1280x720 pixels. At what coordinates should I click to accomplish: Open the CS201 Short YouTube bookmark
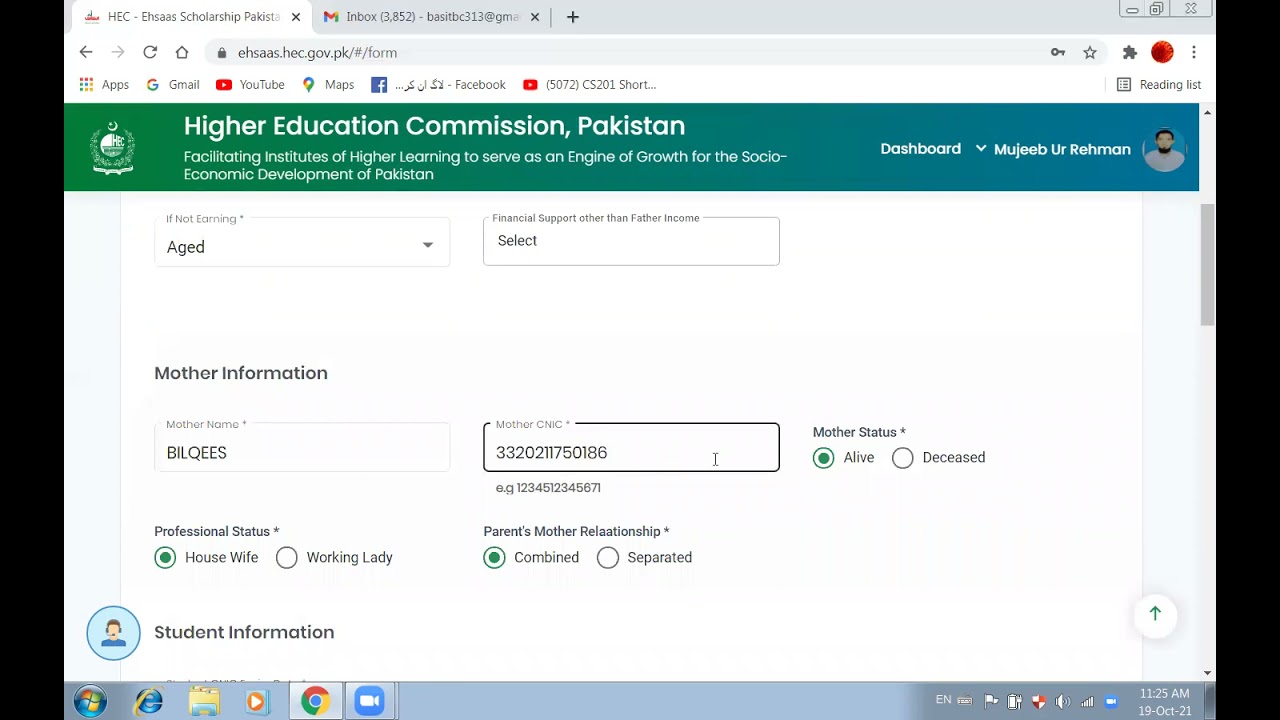click(589, 85)
